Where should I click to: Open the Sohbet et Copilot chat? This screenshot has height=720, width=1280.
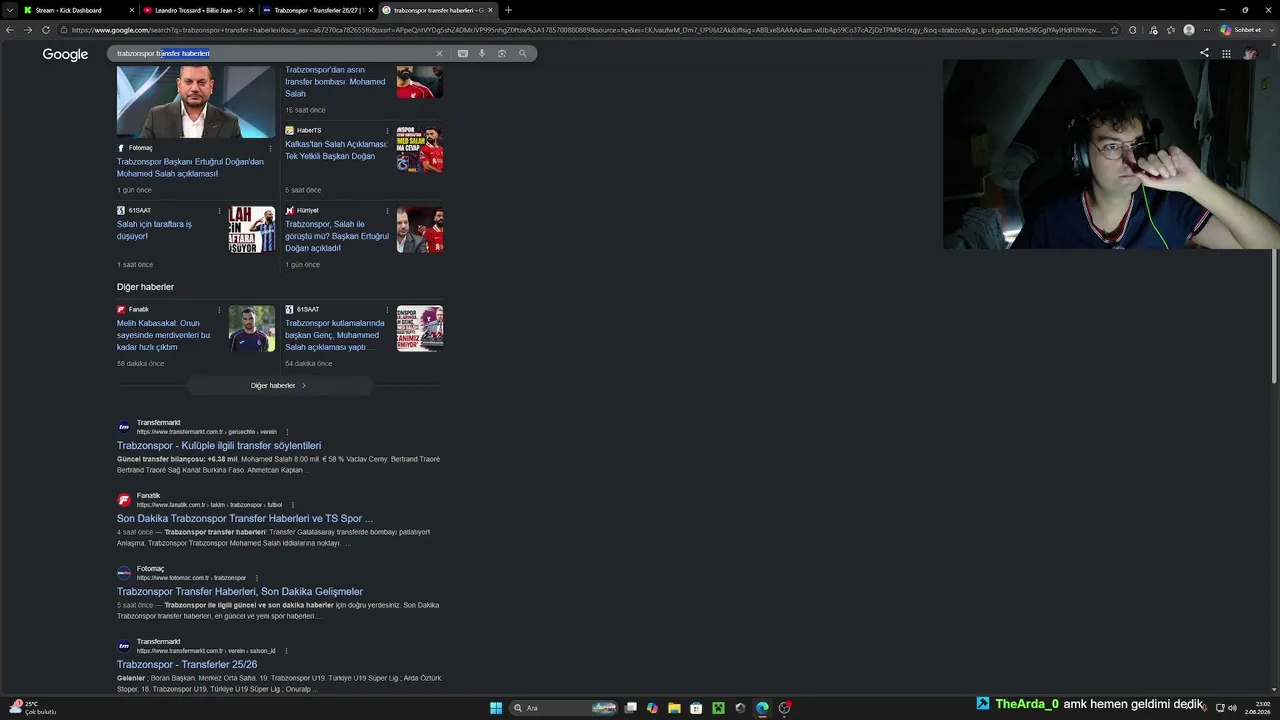[1240, 30]
